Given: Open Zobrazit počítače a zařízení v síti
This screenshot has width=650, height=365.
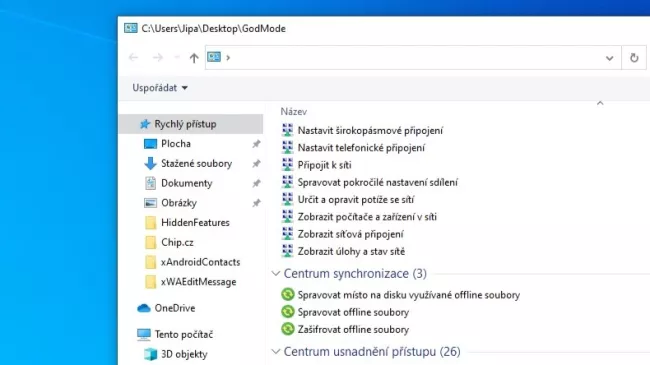Looking at the screenshot, I should click(x=367, y=217).
